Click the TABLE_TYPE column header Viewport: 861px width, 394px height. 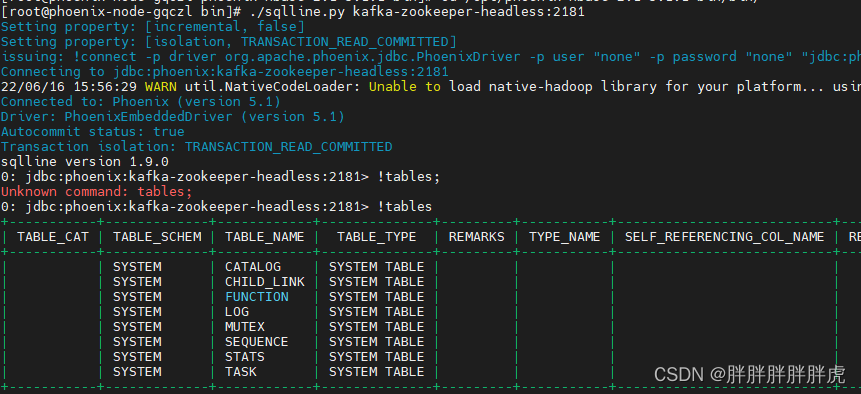(377, 237)
